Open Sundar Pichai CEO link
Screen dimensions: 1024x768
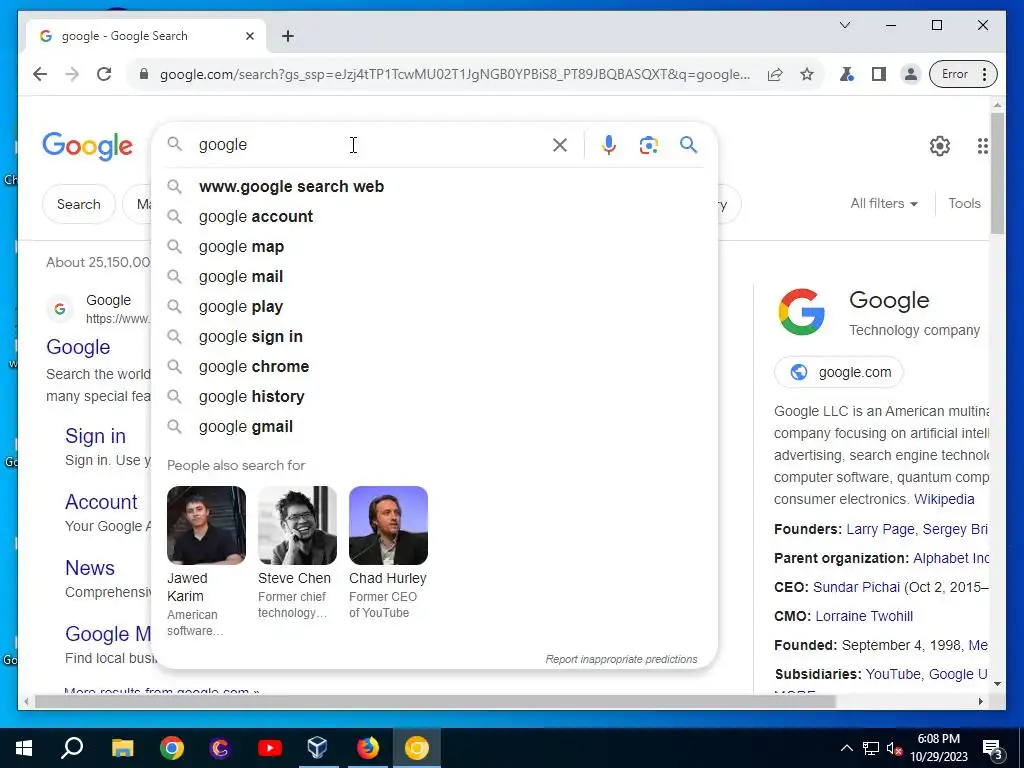coord(856,587)
